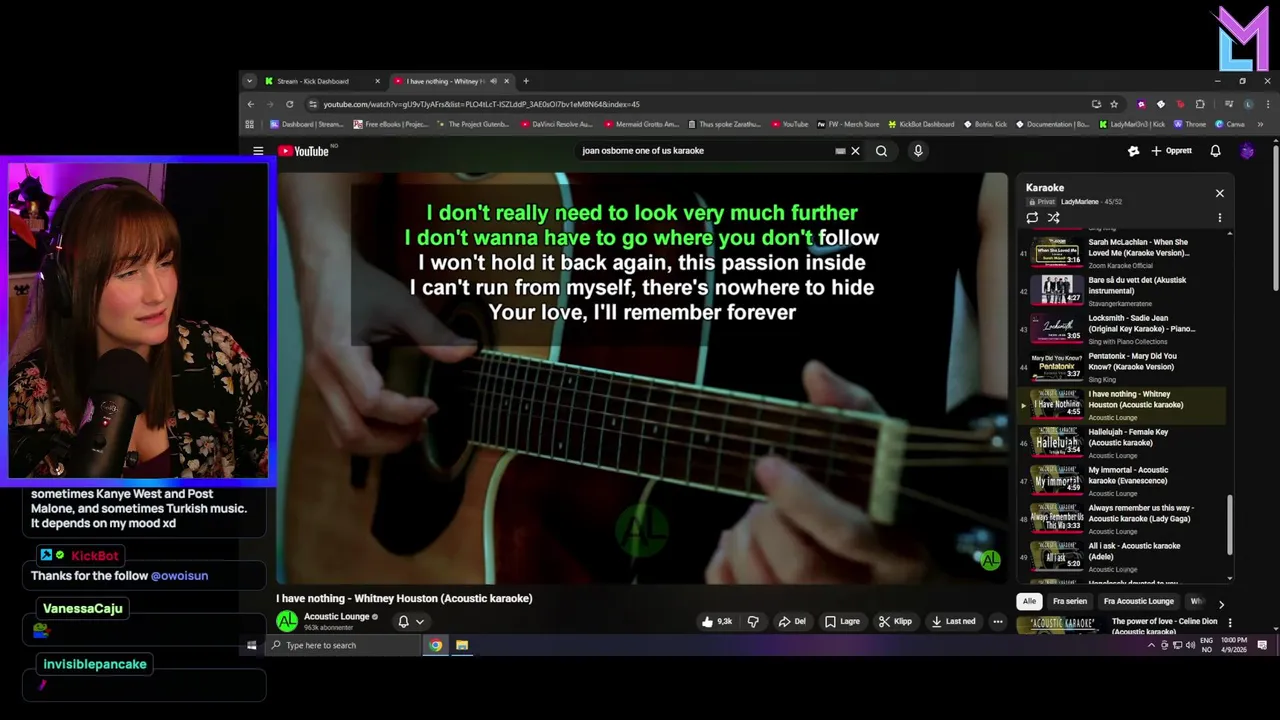
Task: Open Acoustic Lounge channel name link
Action: [337, 617]
